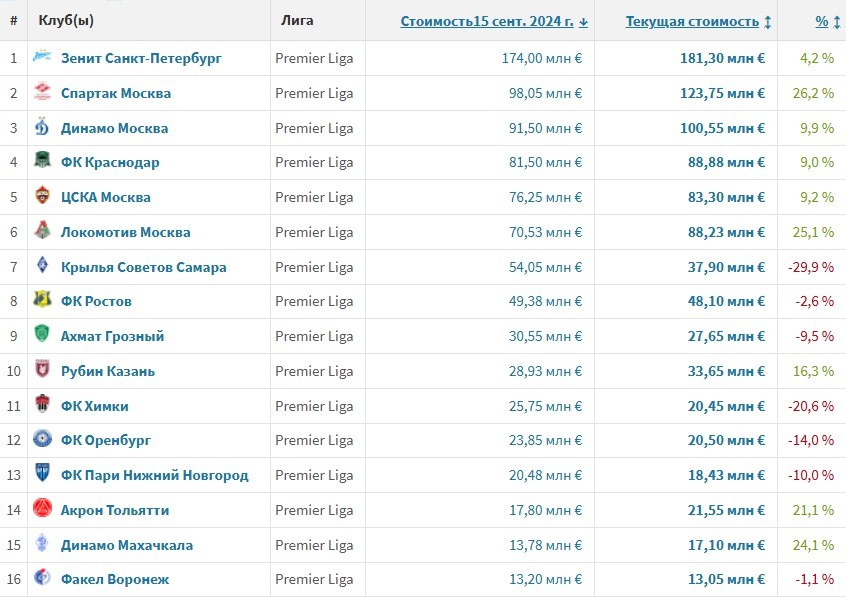Open Крылья Советов Самара club link
Screen dimensions: 846x597
coord(144,267)
